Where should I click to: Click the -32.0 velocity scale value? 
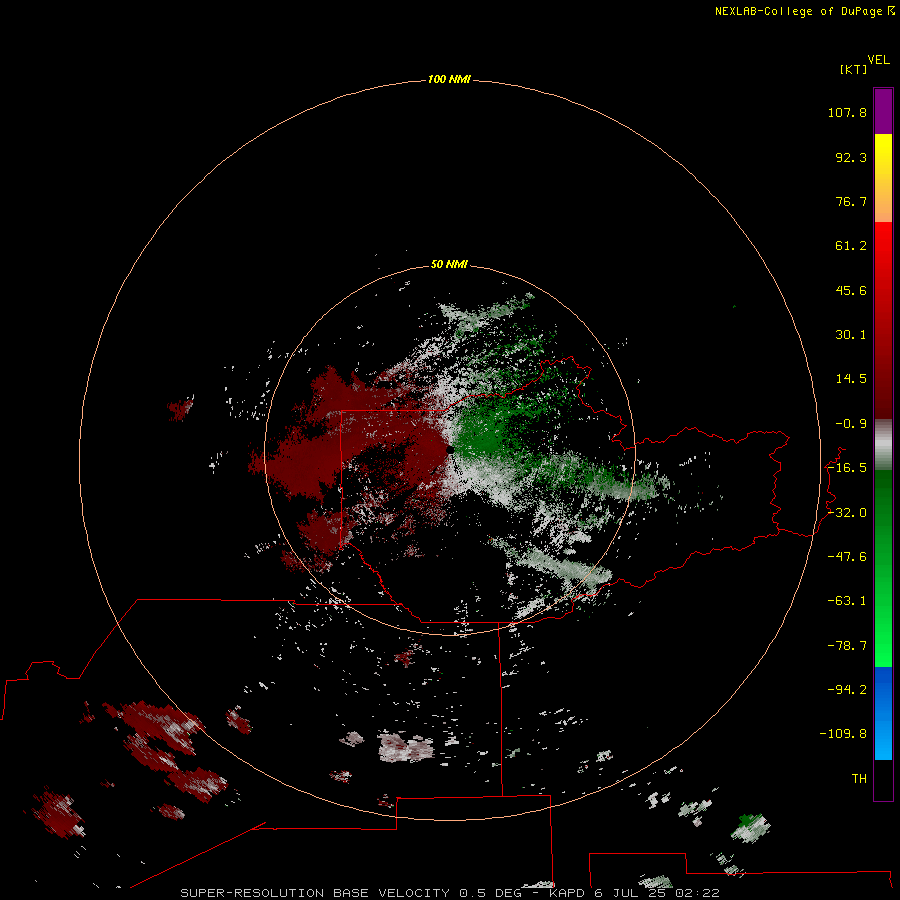pos(847,513)
